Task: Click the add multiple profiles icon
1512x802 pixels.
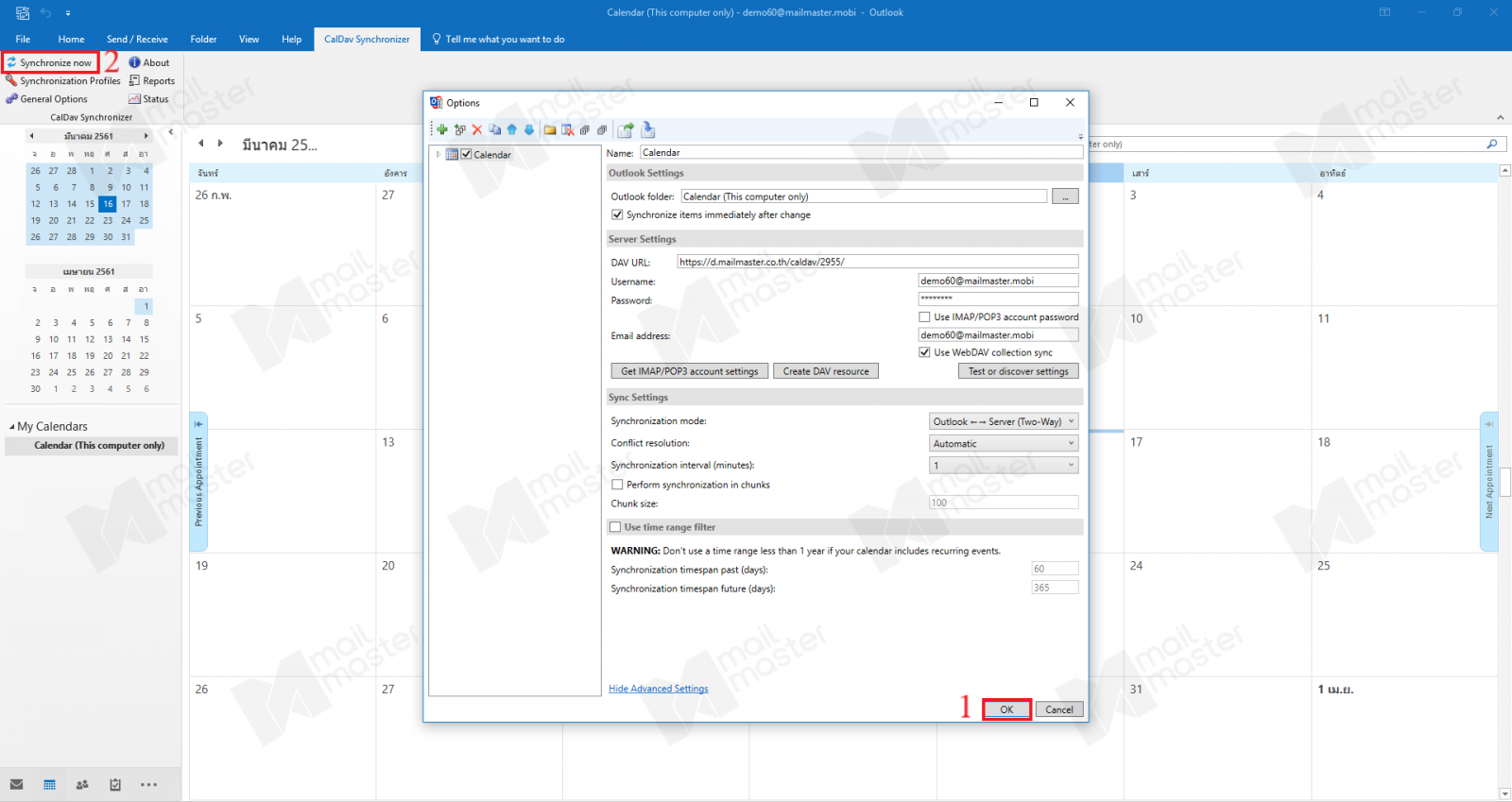Action: point(460,129)
